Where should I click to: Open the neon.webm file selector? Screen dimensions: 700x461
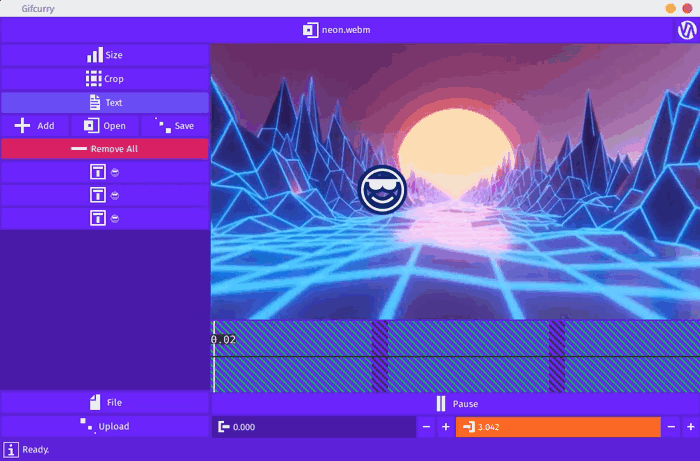pos(336,30)
